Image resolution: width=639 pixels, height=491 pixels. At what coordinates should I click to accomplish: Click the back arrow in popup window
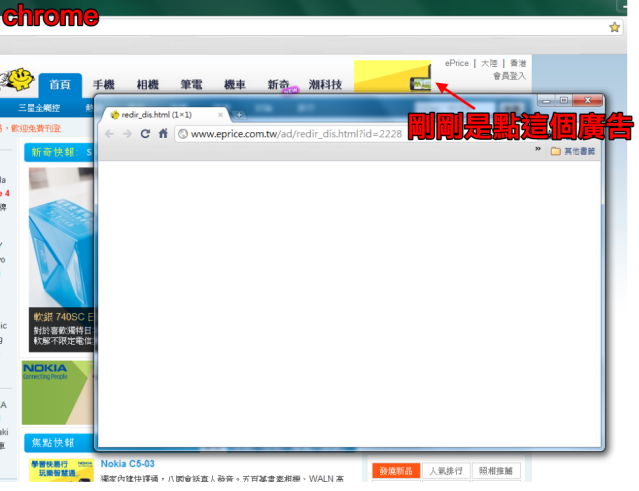click(109, 134)
